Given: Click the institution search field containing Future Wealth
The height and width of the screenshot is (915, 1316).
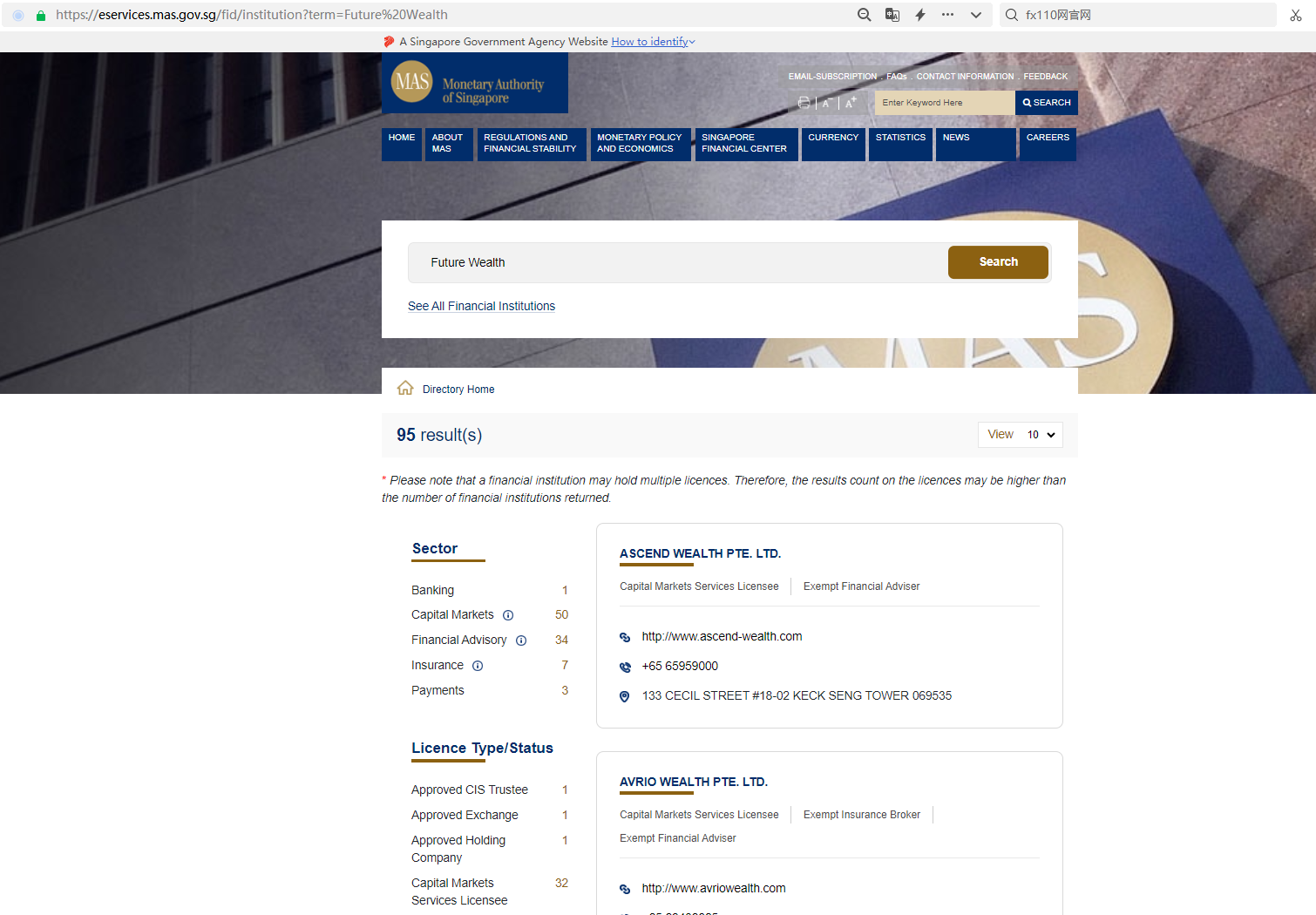Looking at the screenshot, I should pyautogui.click(x=678, y=262).
